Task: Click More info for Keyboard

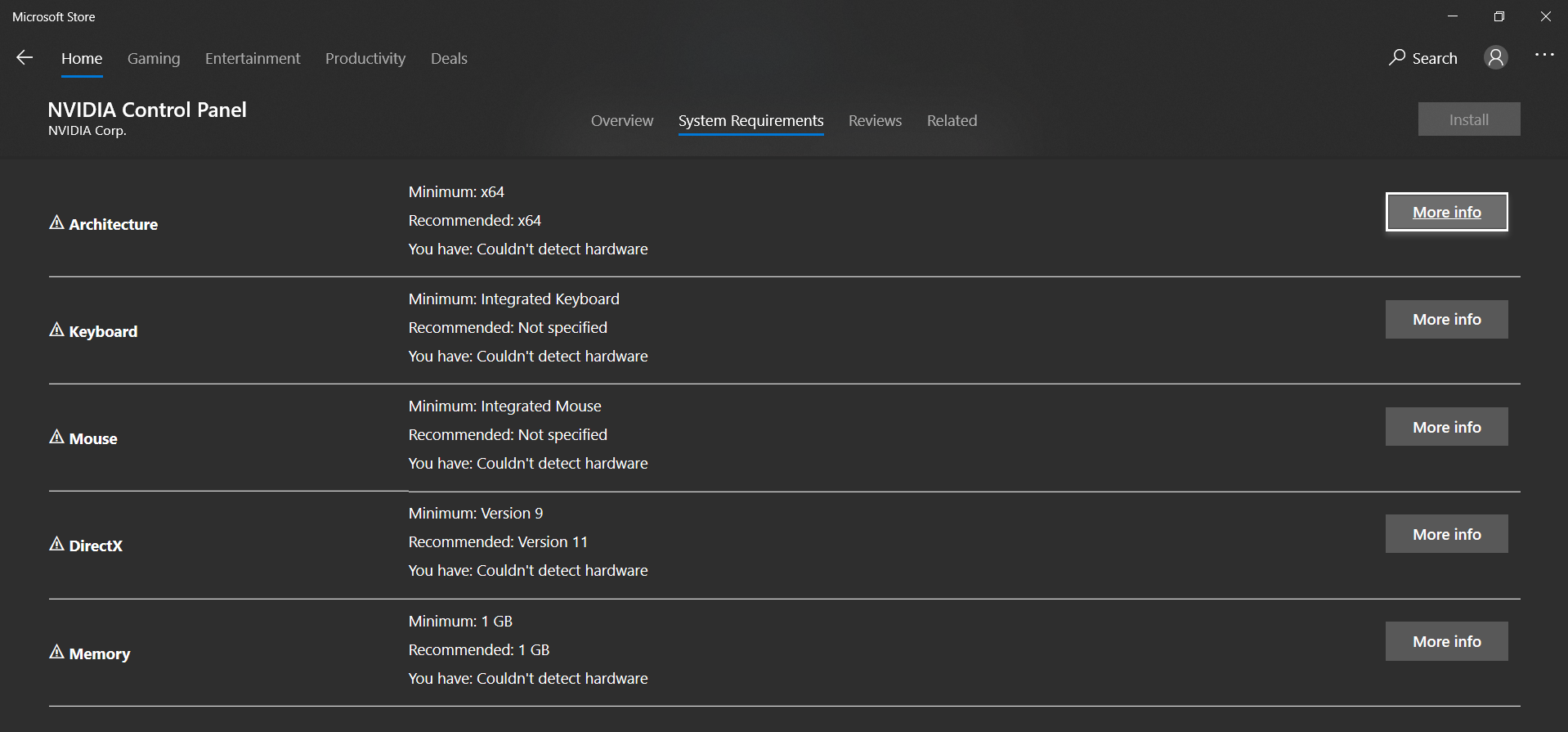Action: pyautogui.click(x=1446, y=319)
